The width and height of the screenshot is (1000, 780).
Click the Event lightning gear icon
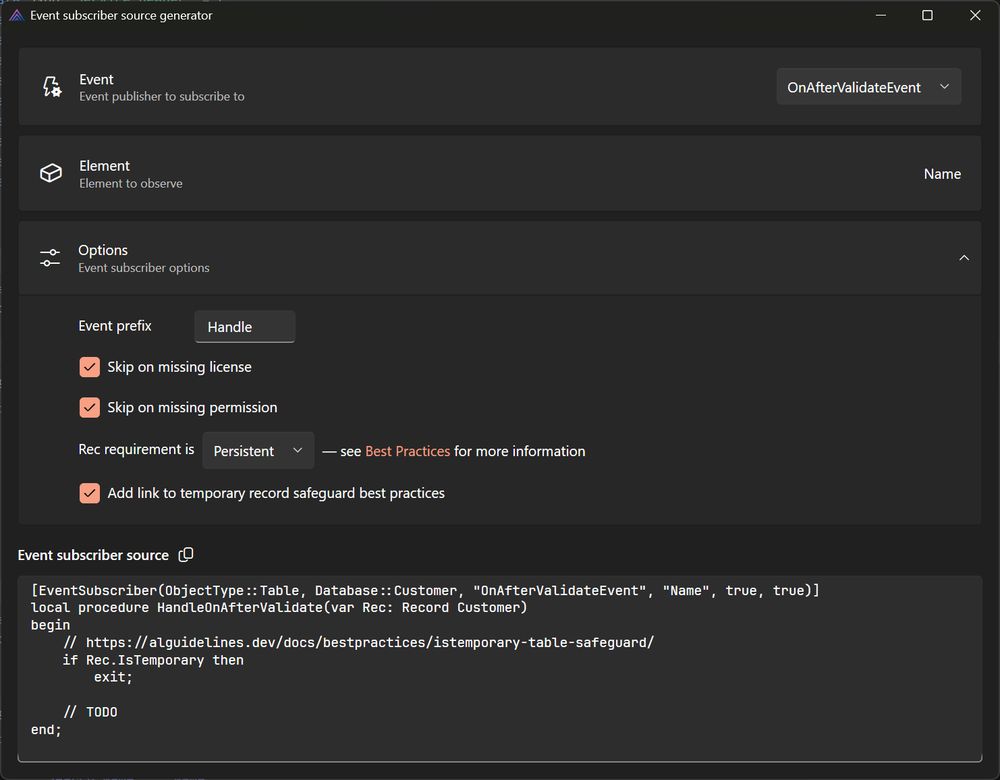(x=52, y=87)
